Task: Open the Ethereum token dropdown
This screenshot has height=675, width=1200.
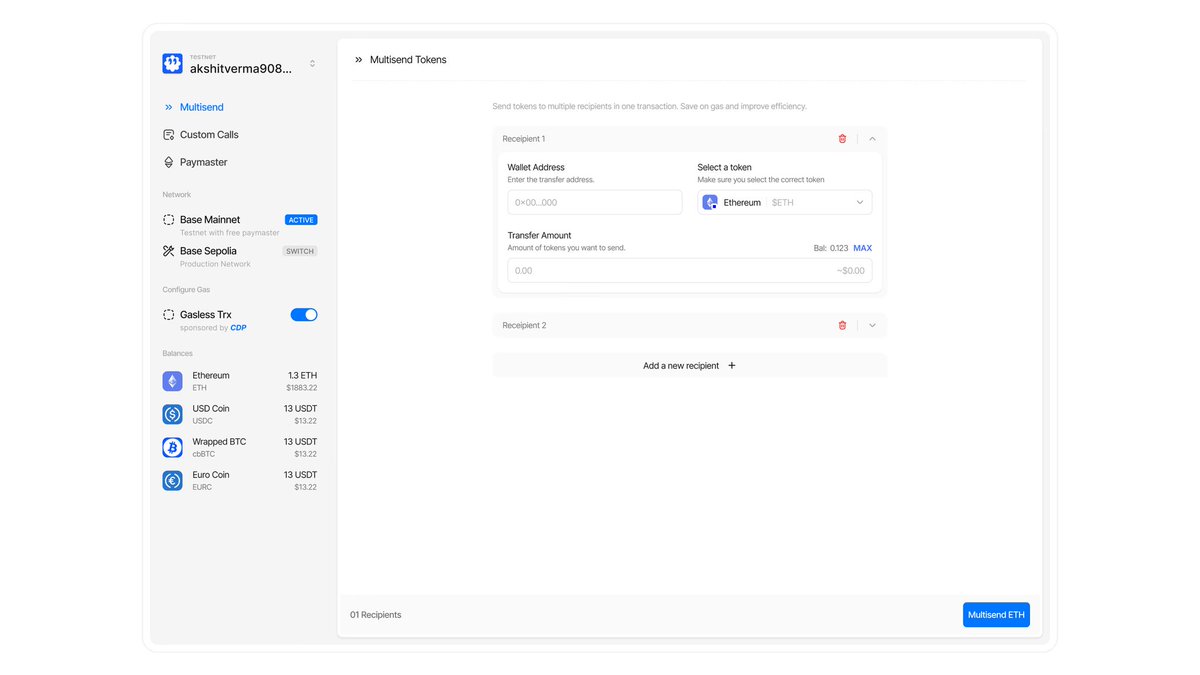Action: 785,202
